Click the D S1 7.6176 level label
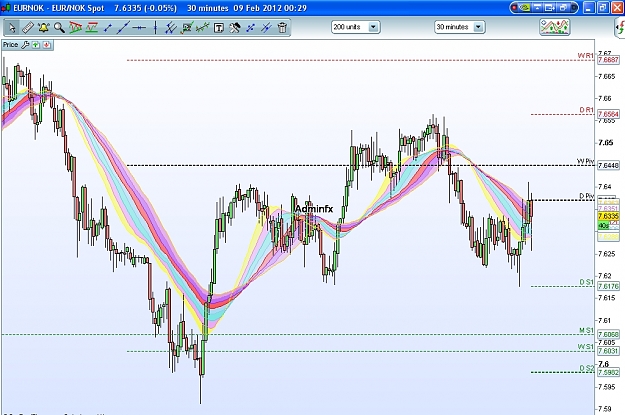The image size is (625, 415). (x=608, y=286)
